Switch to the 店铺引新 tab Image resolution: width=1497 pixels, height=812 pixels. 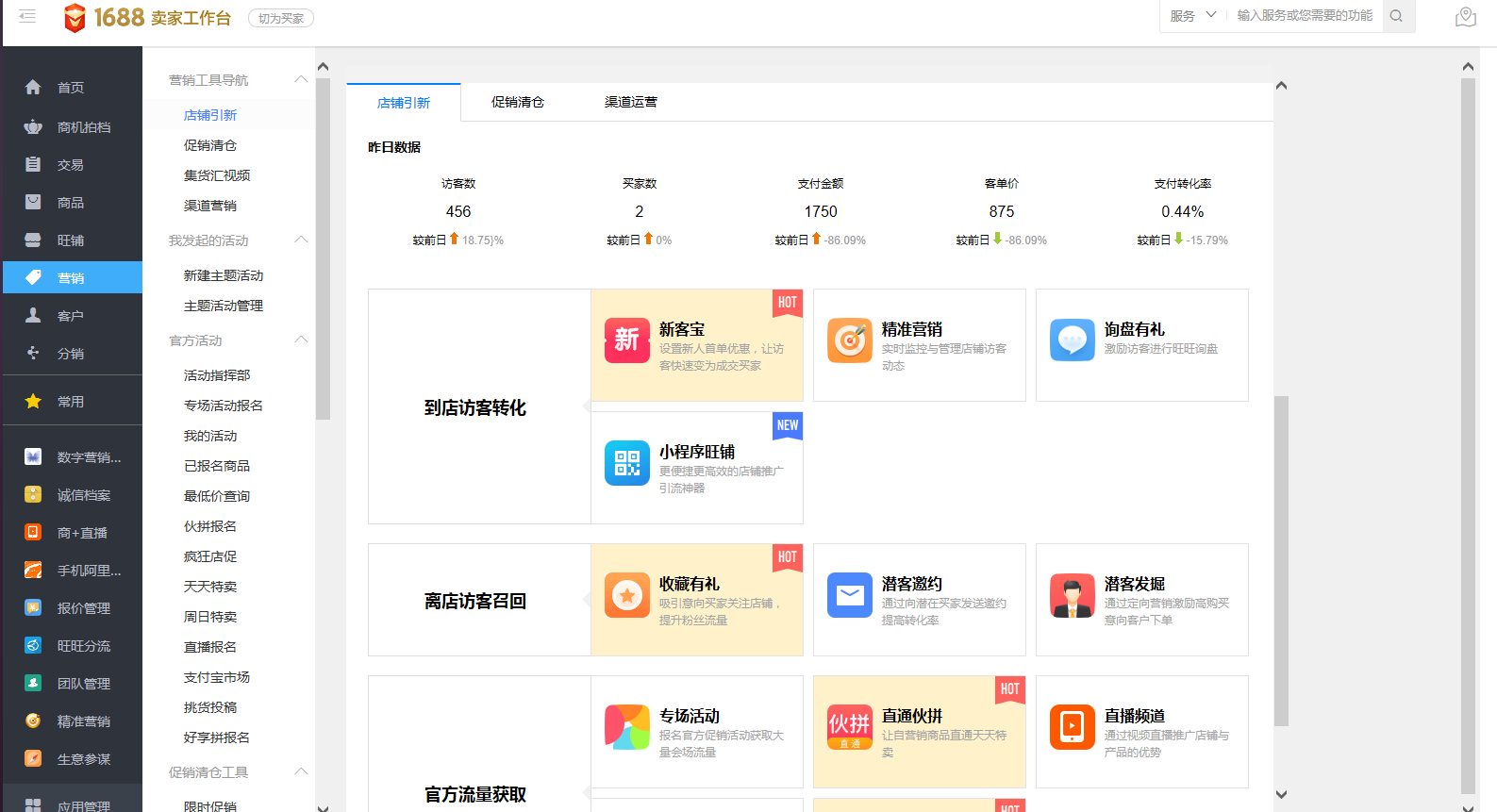pyautogui.click(x=404, y=103)
